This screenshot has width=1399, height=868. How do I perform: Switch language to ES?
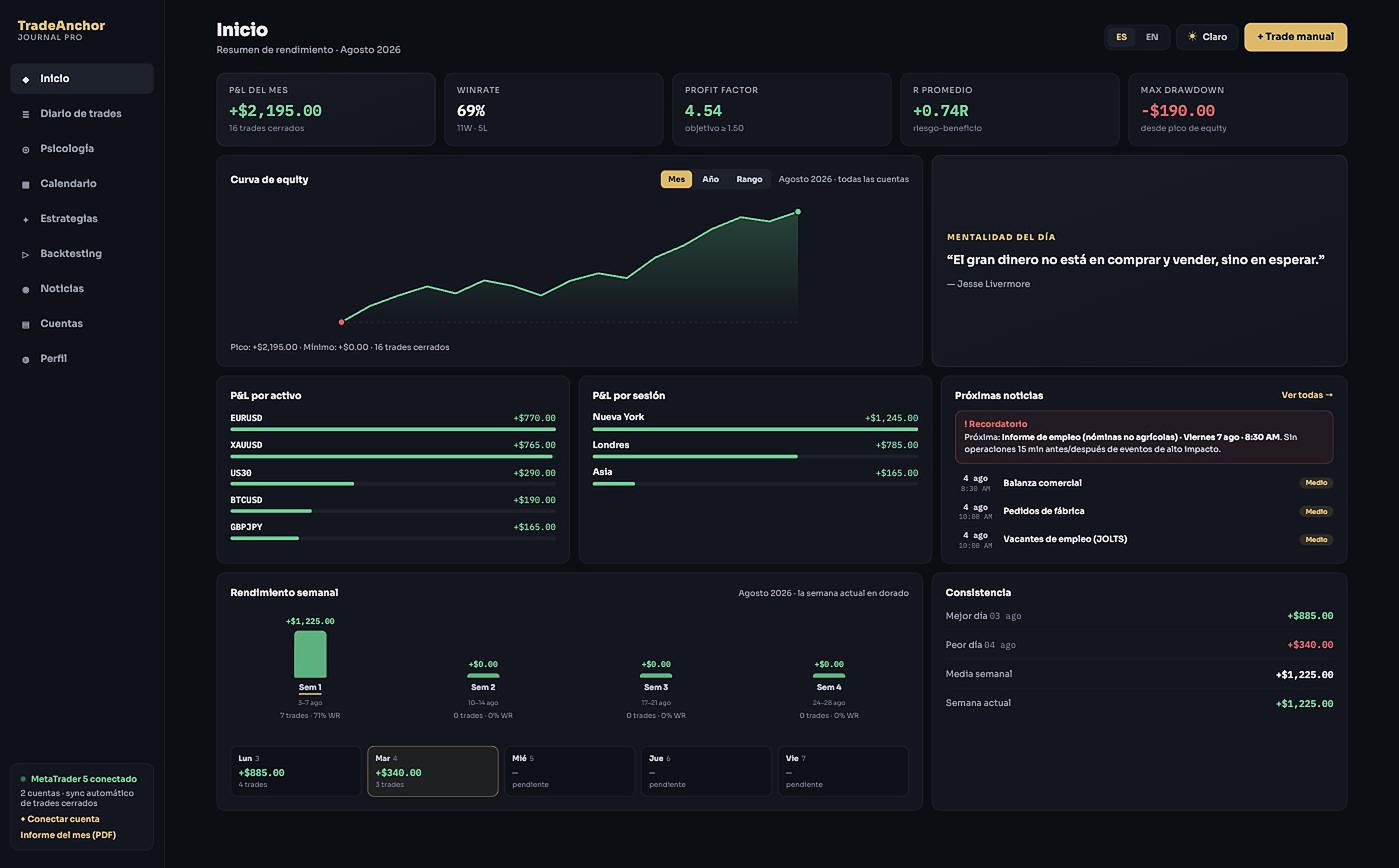(x=1120, y=36)
